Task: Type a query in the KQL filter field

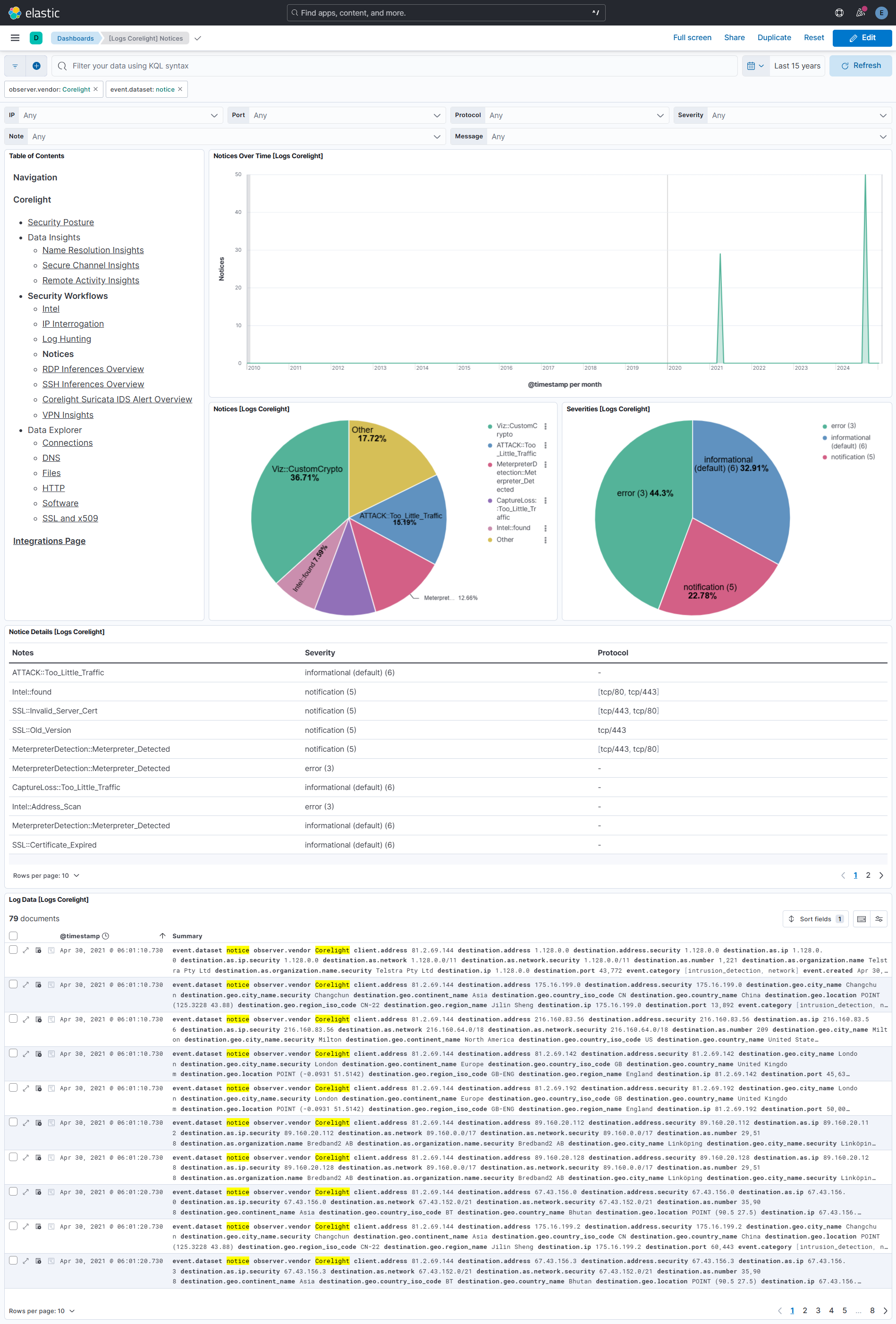Action: tap(228, 66)
